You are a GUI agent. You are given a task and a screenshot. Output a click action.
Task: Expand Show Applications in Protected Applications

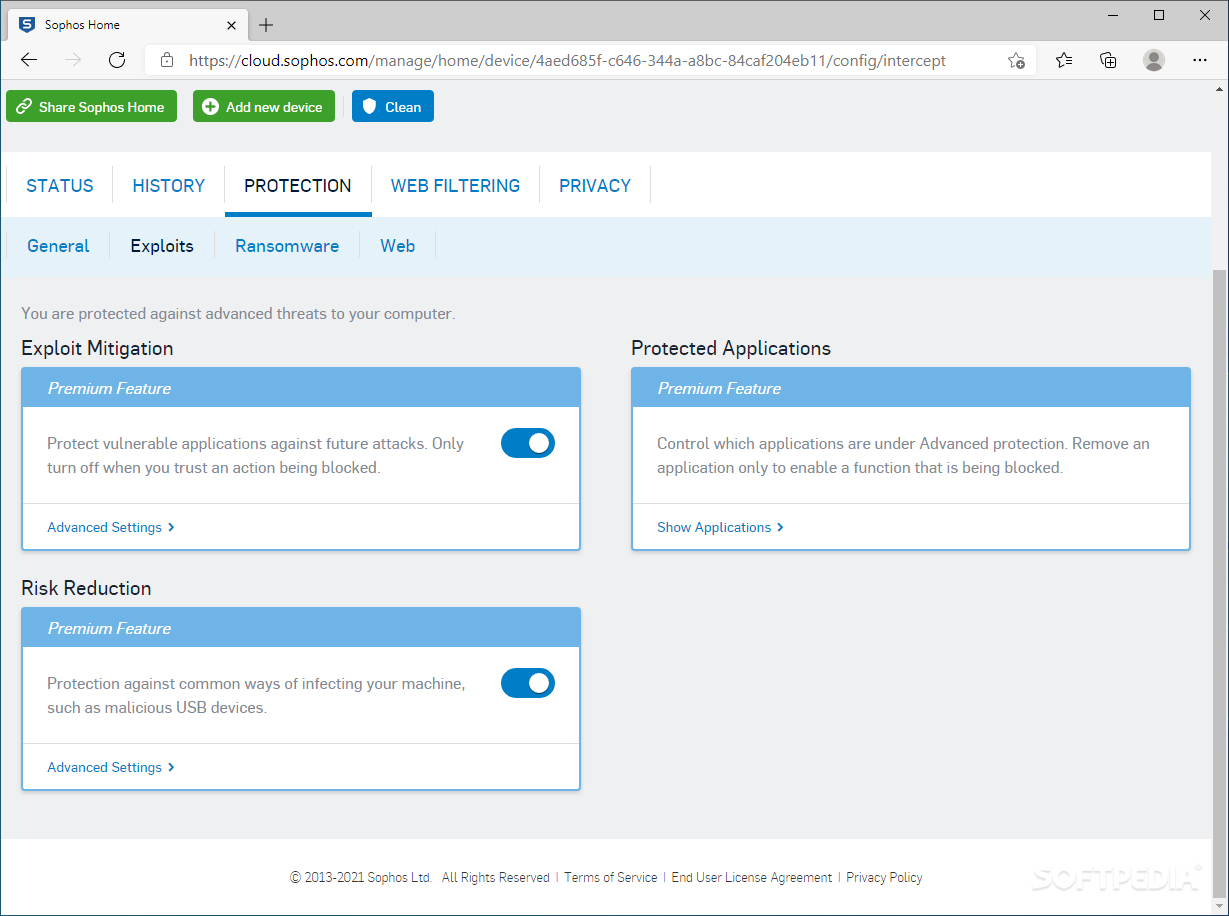[x=720, y=527]
